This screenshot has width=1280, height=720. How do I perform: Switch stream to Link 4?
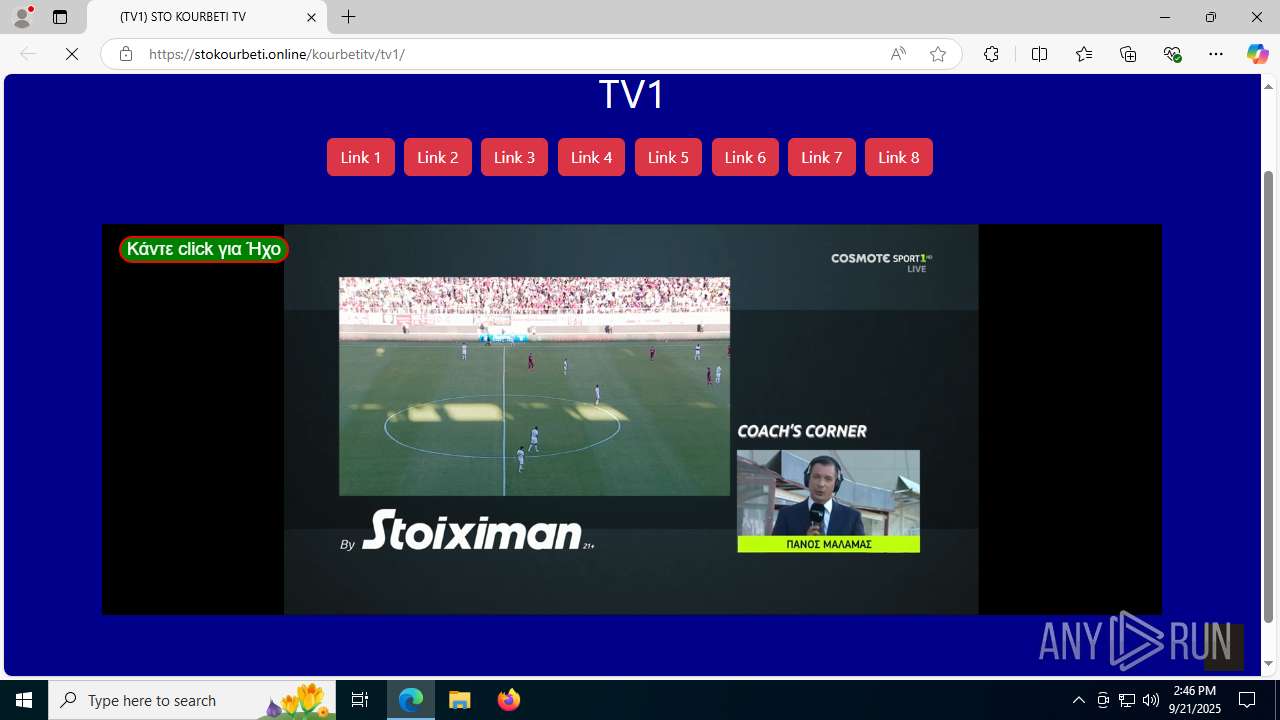click(591, 157)
